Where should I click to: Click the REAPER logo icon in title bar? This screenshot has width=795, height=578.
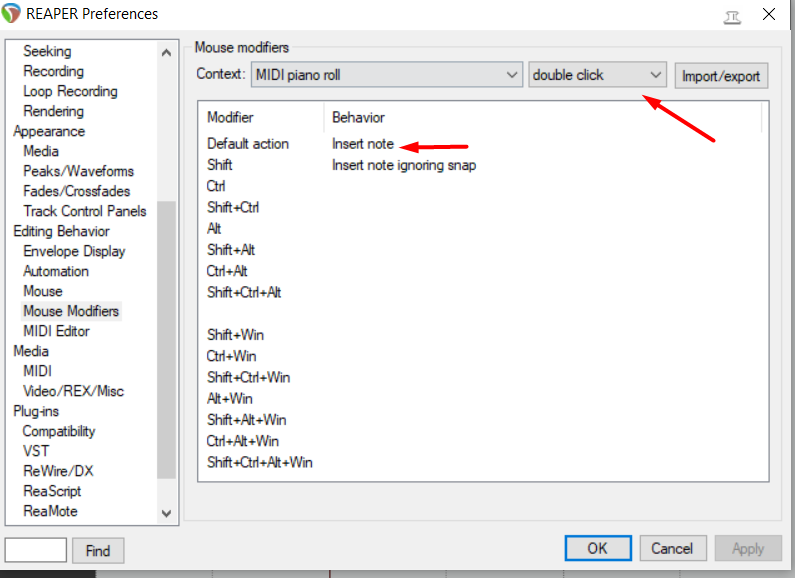point(11,14)
